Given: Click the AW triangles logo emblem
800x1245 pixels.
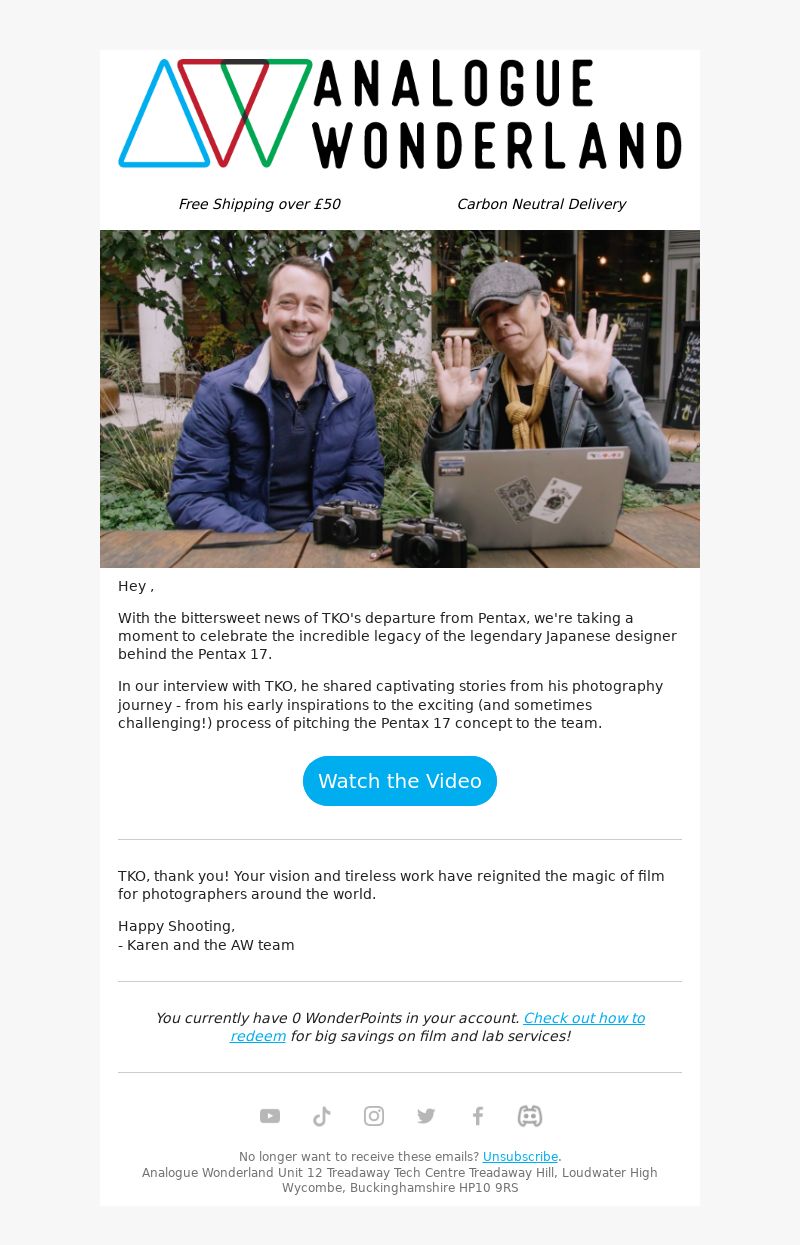Looking at the screenshot, I should (215, 113).
